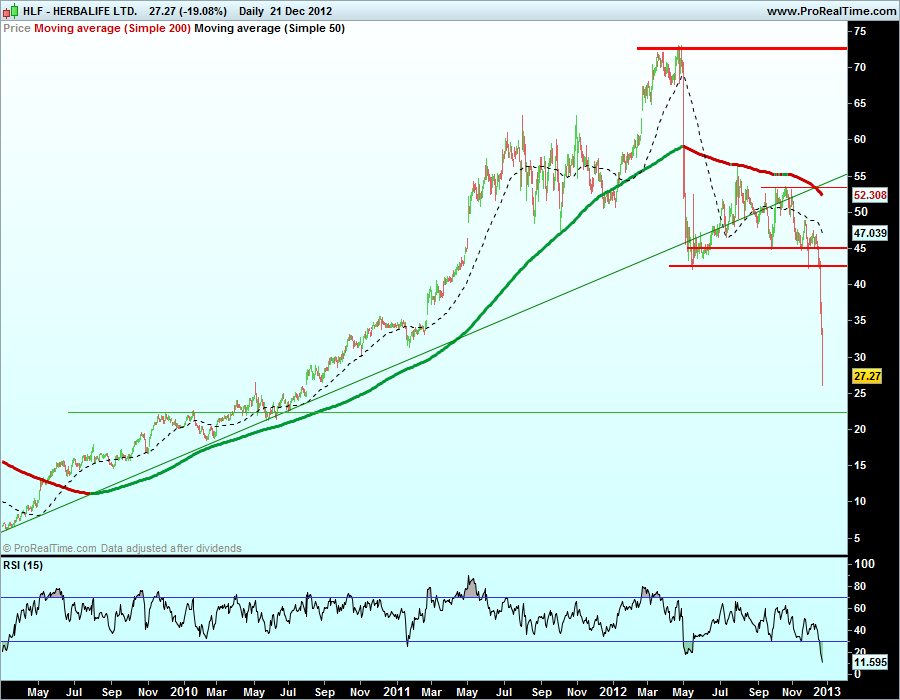Click the 11.595 RSI value tag
Image resolution: width=900 pixels, height=700 pixels.
click(870, 662)
